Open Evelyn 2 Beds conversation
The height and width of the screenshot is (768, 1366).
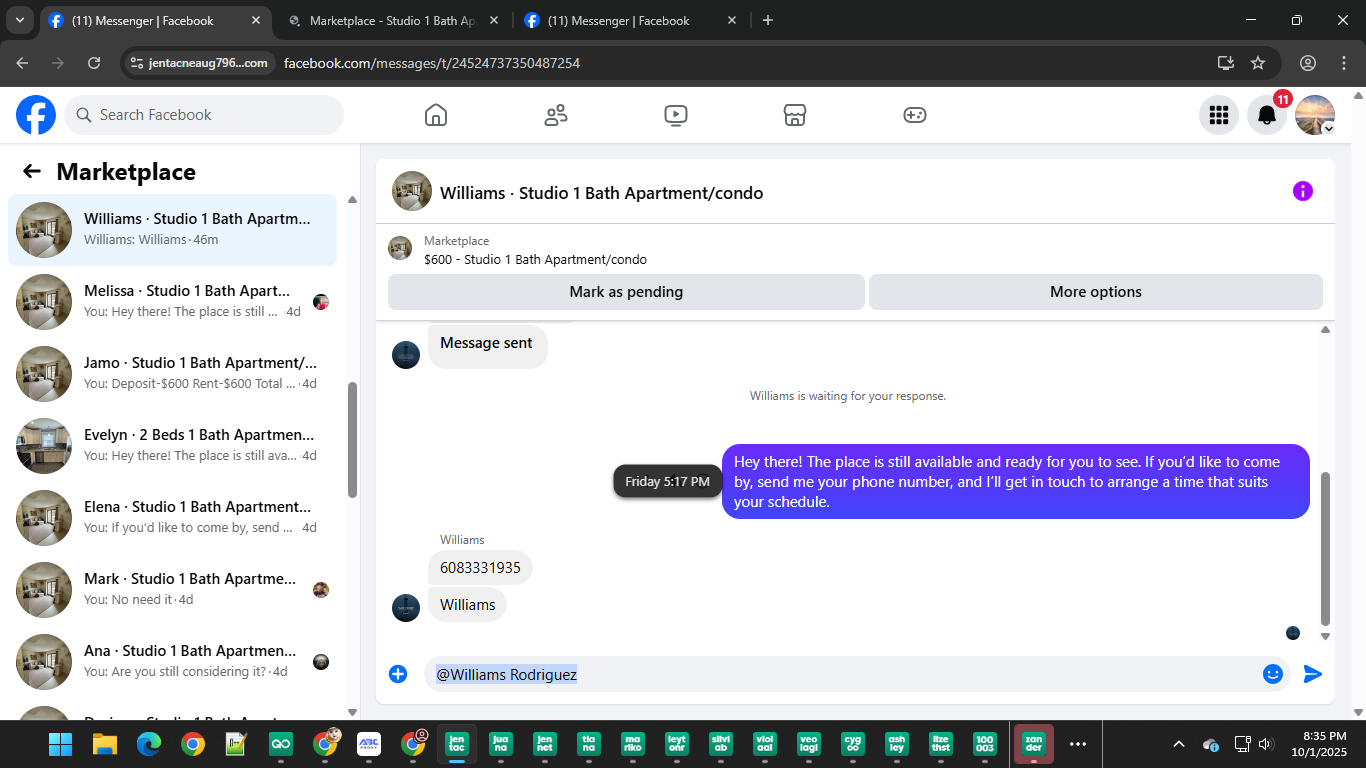click(x=172, y=446)
